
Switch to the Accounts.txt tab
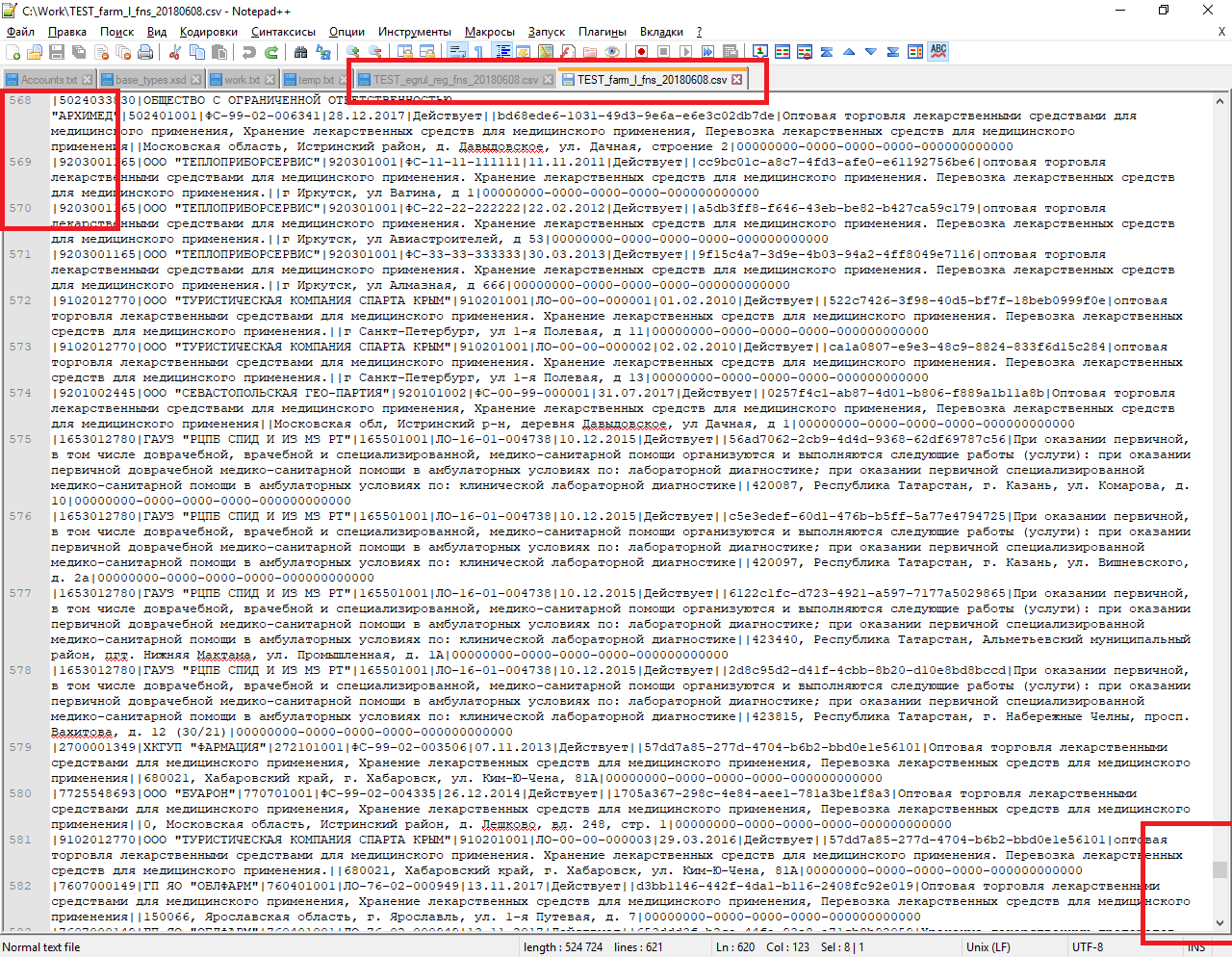[x=48, y=80]
